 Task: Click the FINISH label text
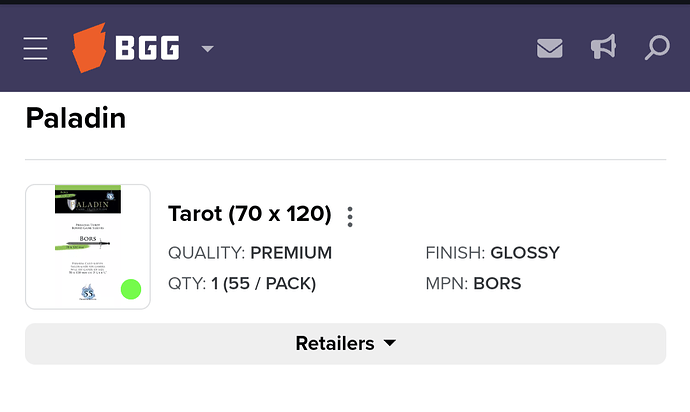click(455, 253)
